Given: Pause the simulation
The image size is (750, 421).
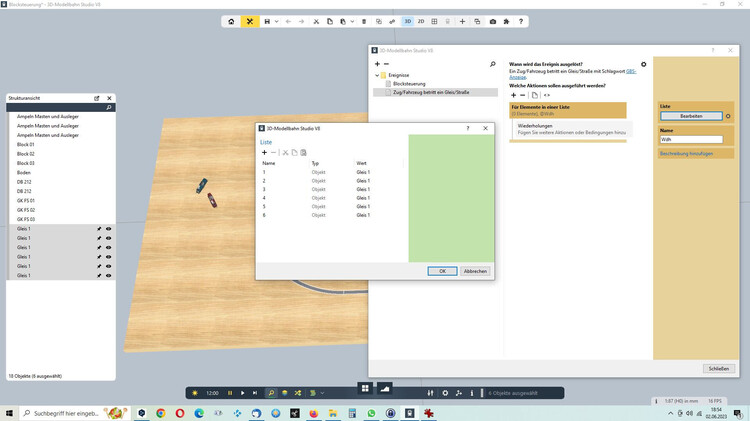Looking at the screenshot, I should (230, 393).
